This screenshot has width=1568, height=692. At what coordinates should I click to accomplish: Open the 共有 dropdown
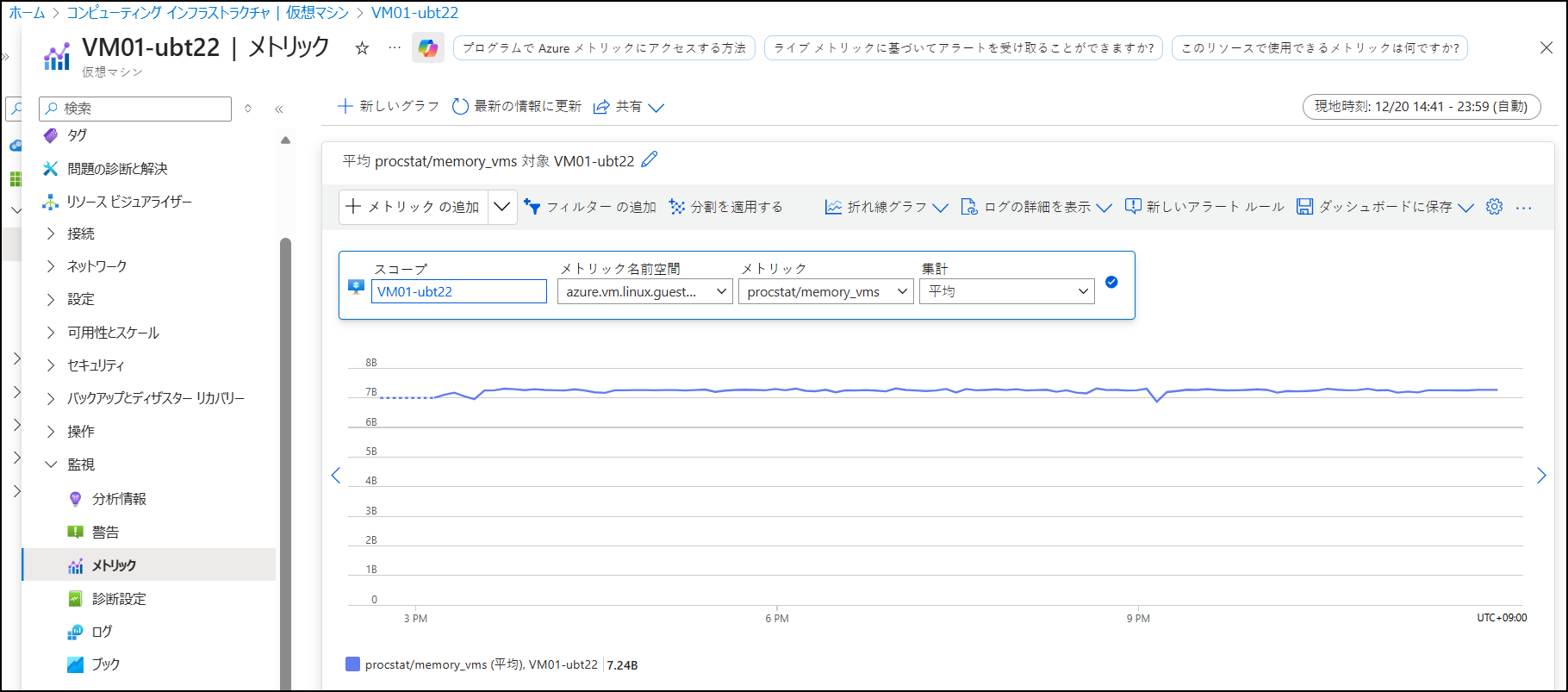(x=629, y=107)
